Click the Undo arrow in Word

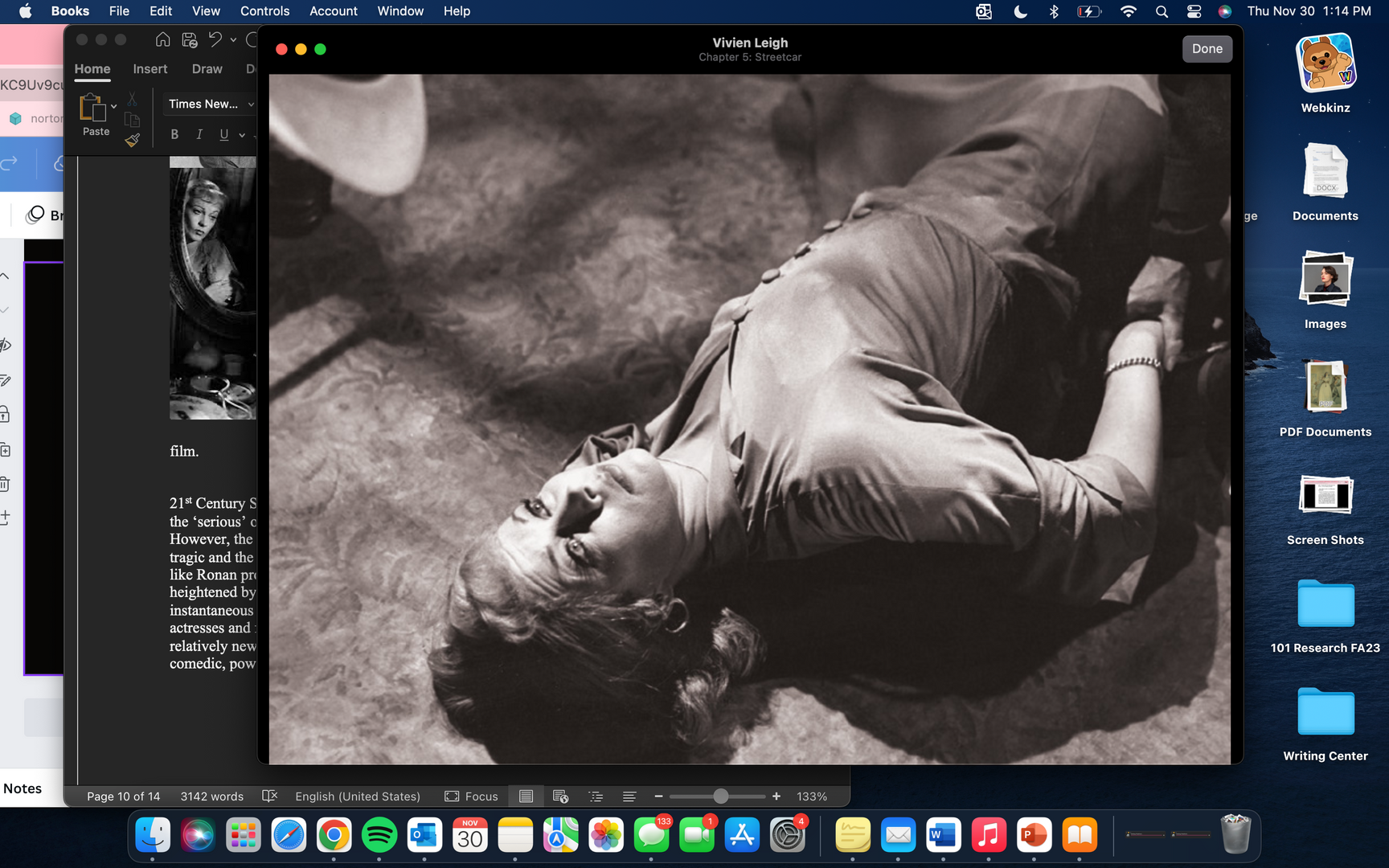[x=215, y=39]
